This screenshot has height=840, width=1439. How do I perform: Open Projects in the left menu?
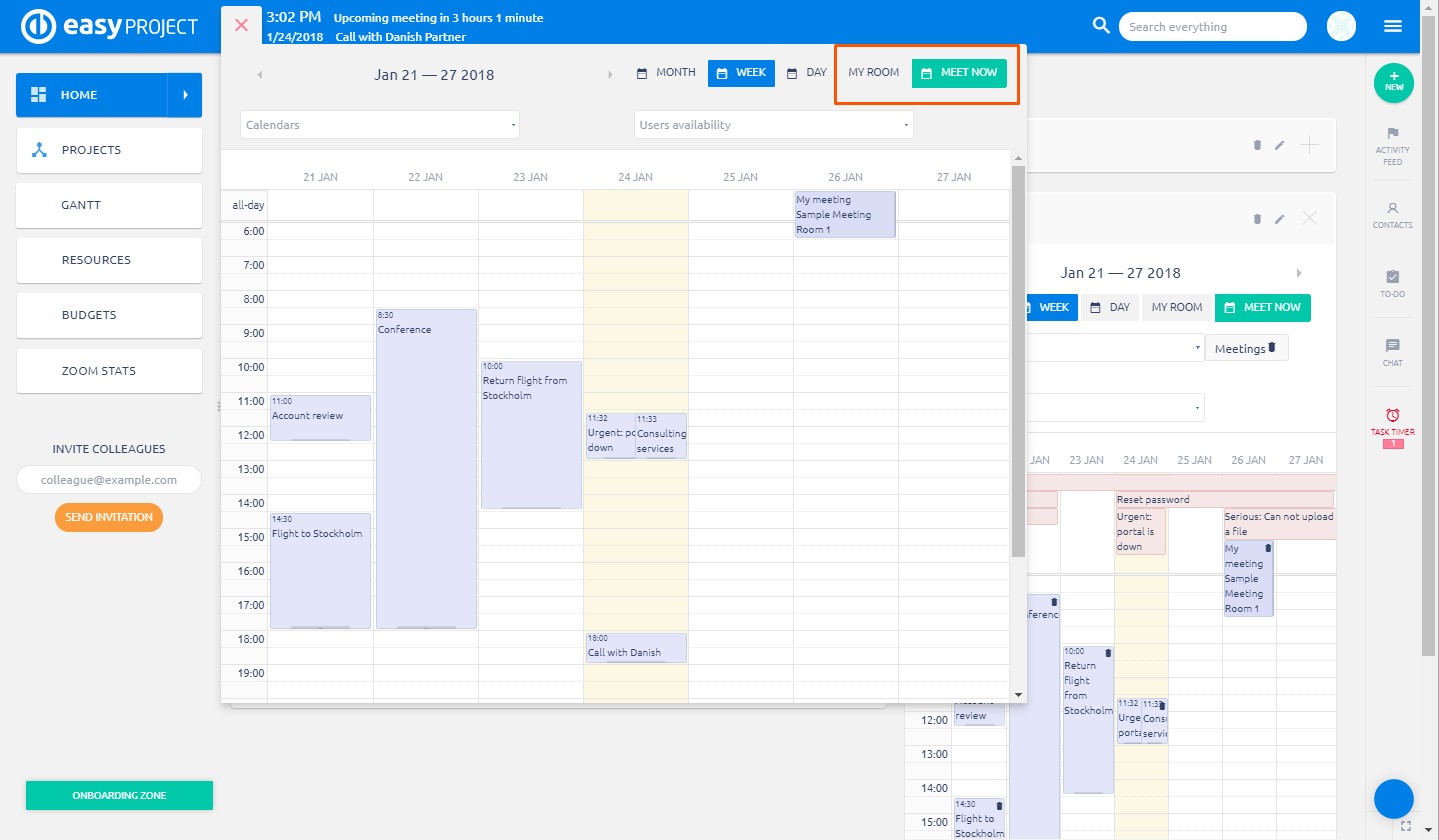[109, 150]
